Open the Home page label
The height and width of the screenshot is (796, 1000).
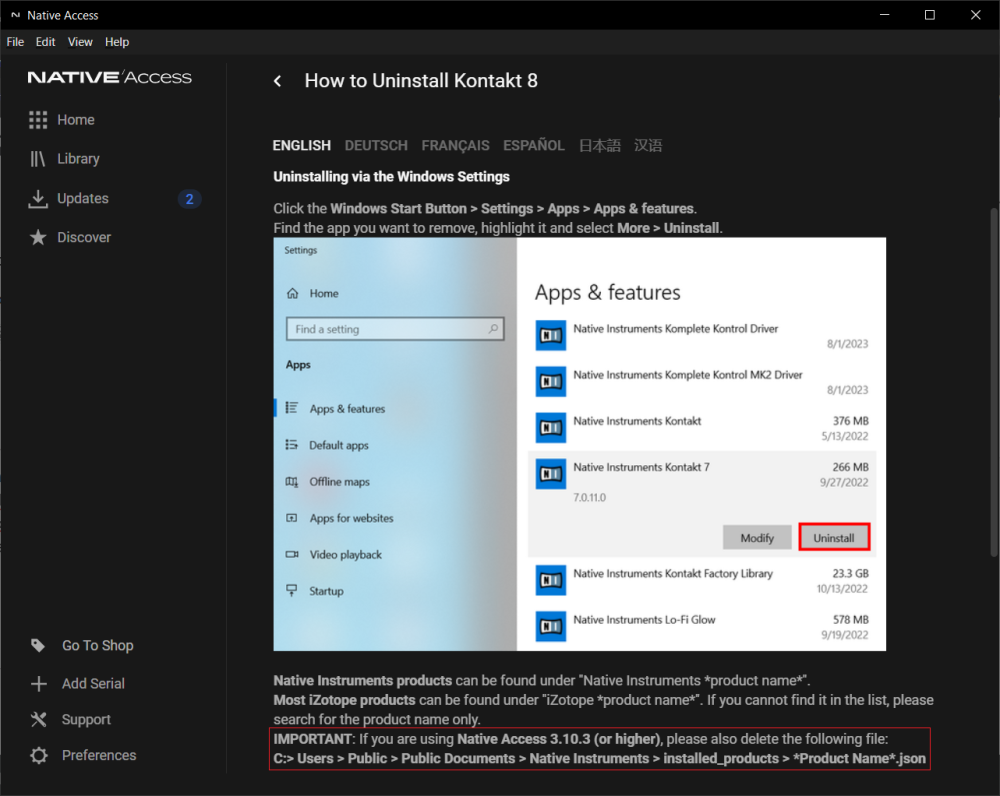pos(76,120)
